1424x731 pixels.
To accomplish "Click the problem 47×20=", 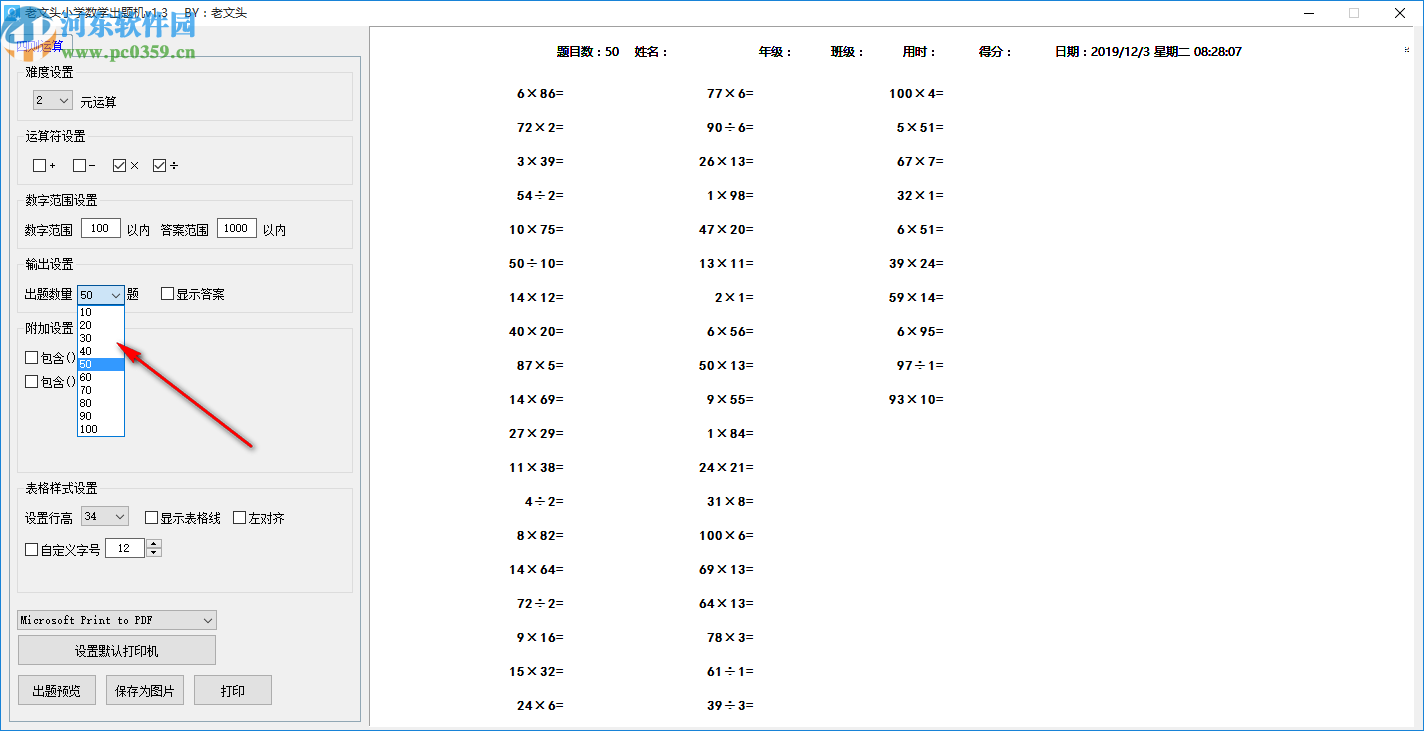I will tap(726, 230).
